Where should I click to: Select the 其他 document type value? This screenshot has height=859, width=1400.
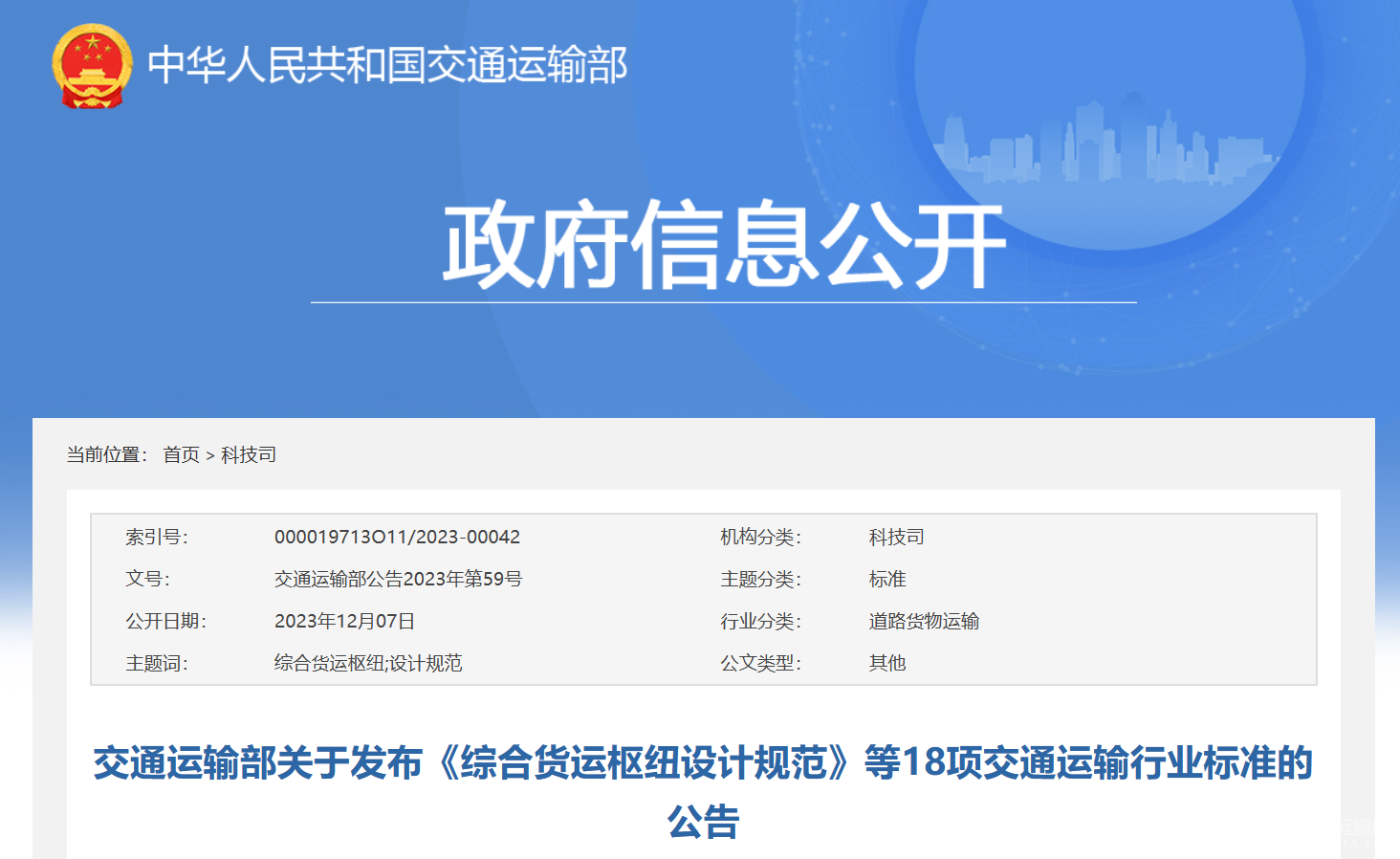887,663
